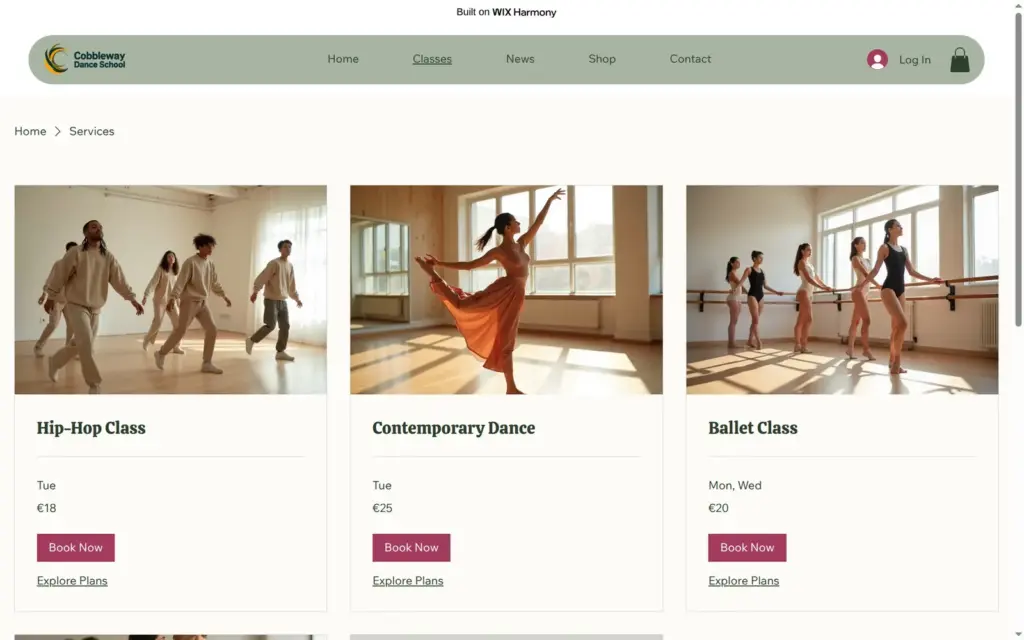The width and height of the screenshot is (1024, 640).
Task: Explore Plans for Contemporary Dance
Action: 408,581
